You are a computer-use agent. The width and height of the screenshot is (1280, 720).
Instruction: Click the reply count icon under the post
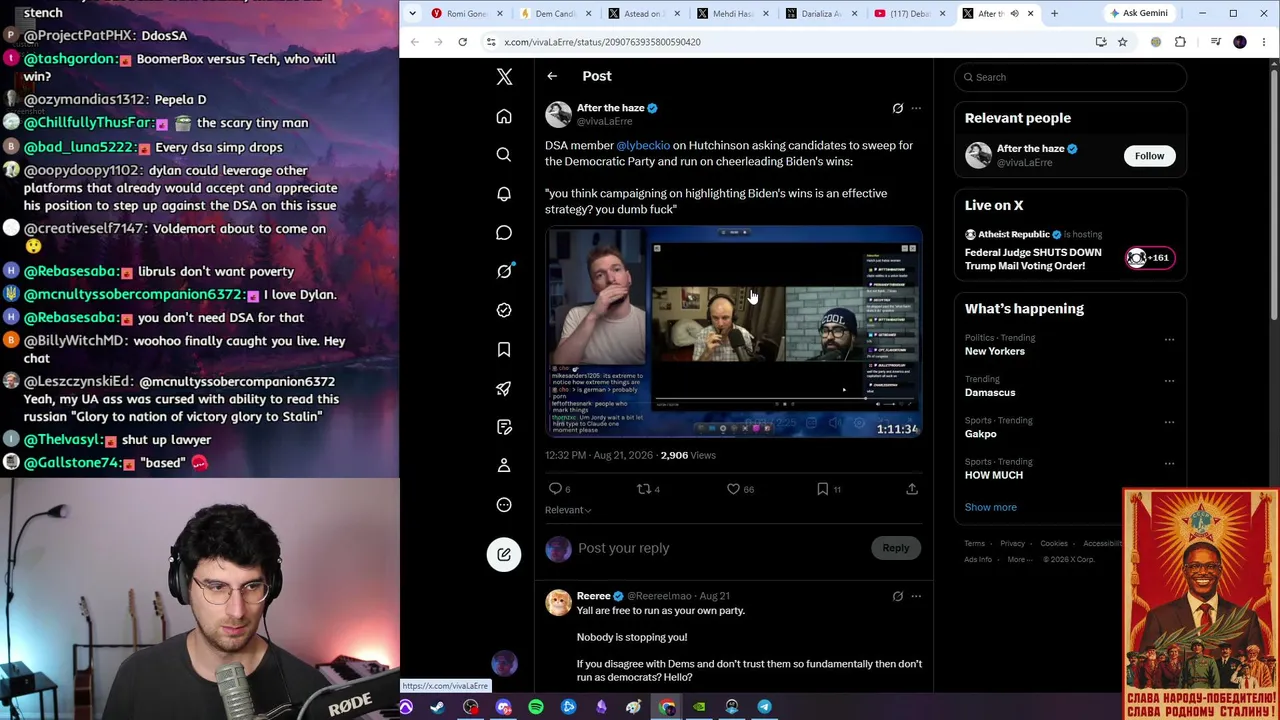point(555,489)
